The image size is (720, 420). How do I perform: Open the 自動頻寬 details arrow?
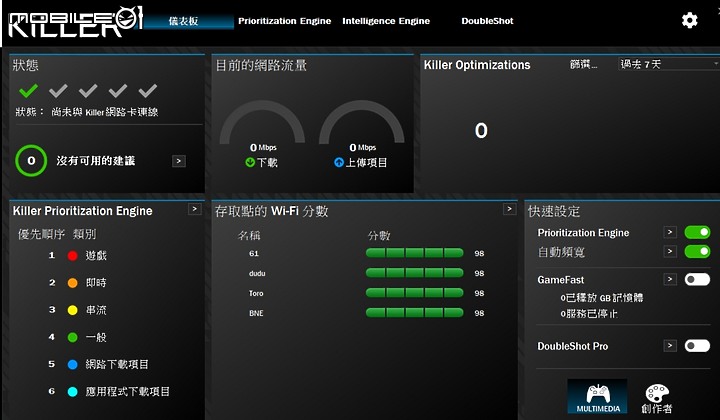pos(670,252)
